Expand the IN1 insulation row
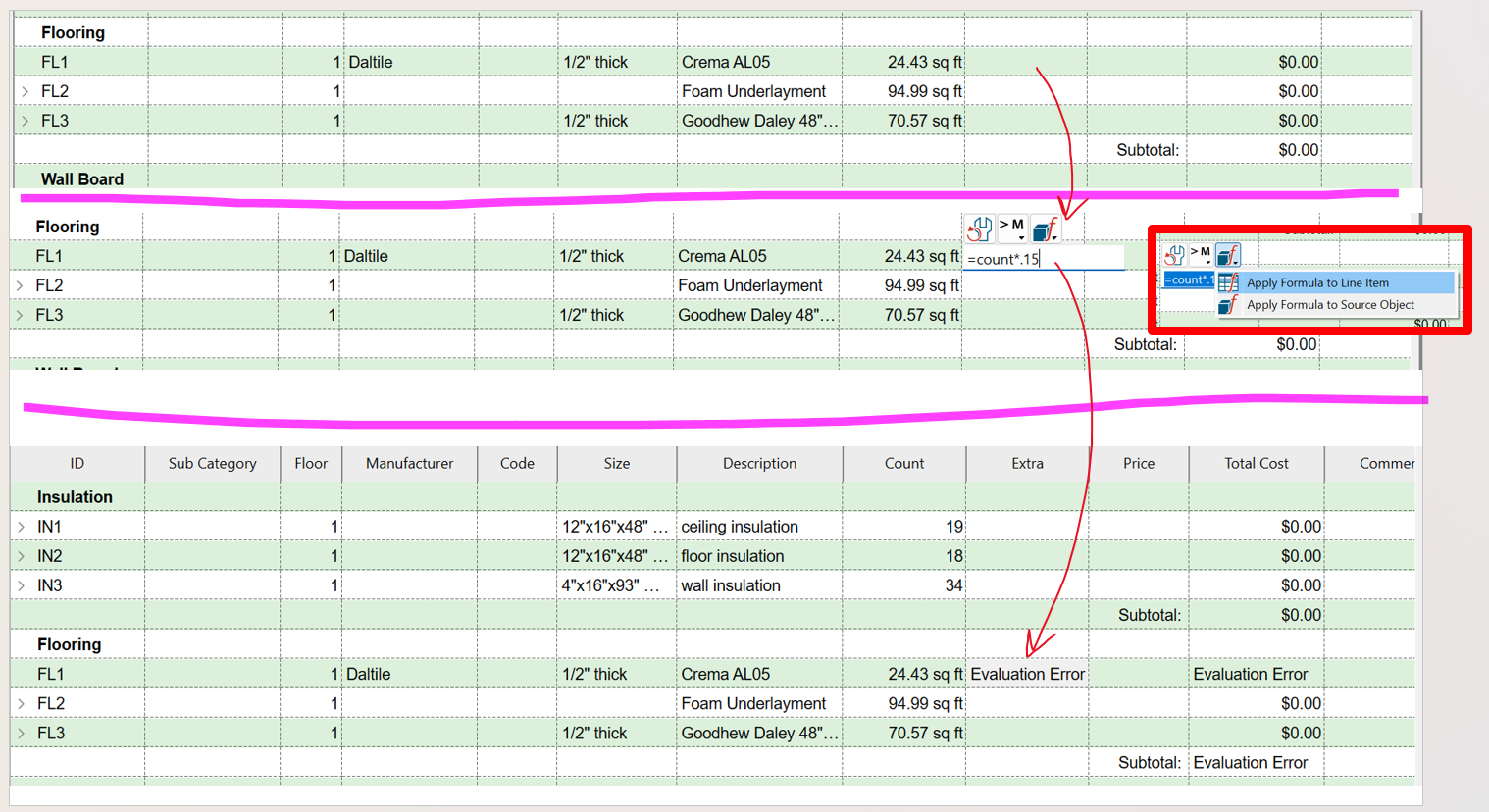Viewport: 1489px width, 812px height. point(22,527)
